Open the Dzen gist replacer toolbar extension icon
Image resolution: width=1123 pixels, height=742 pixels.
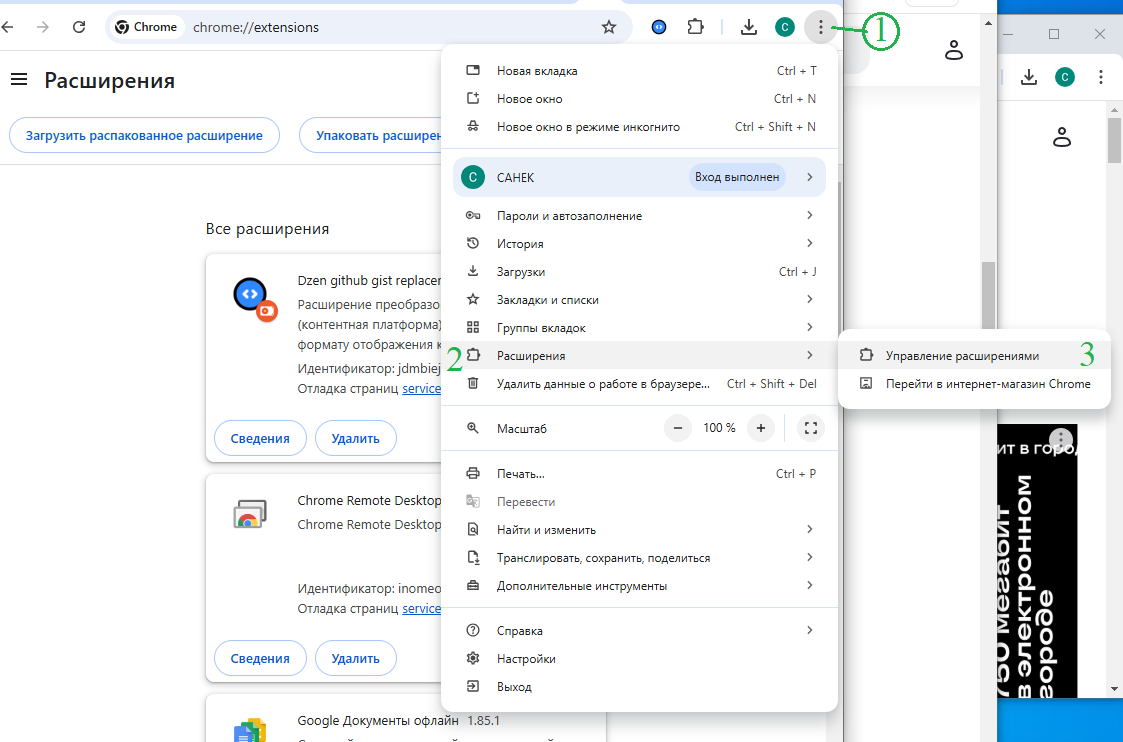point(659,27)
